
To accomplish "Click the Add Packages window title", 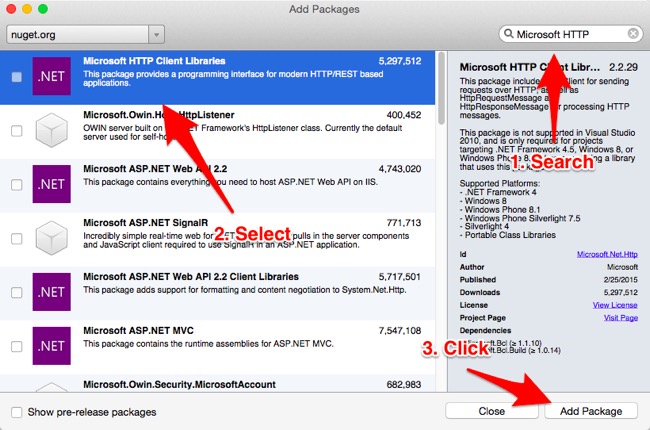I will 324,9.
